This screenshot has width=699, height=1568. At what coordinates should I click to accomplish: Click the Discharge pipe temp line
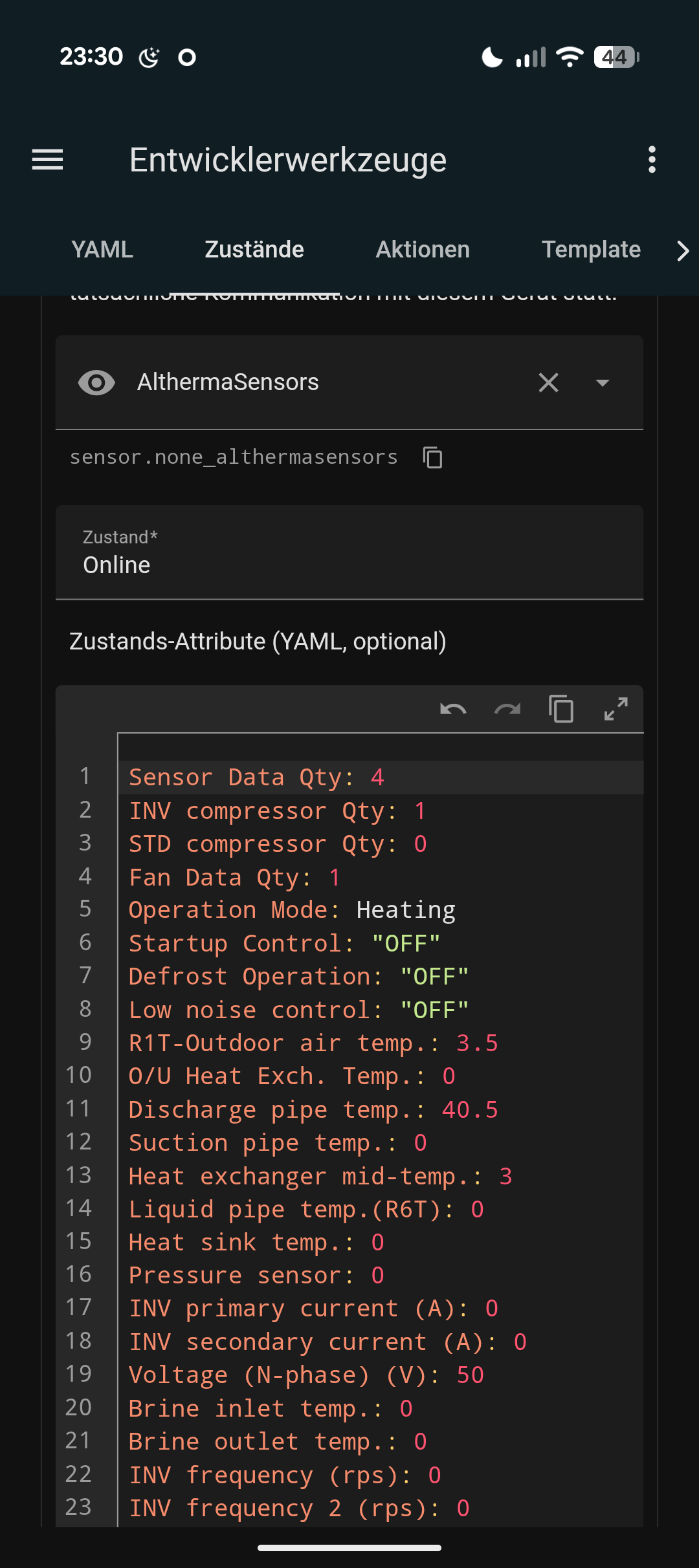(313, 1109)
